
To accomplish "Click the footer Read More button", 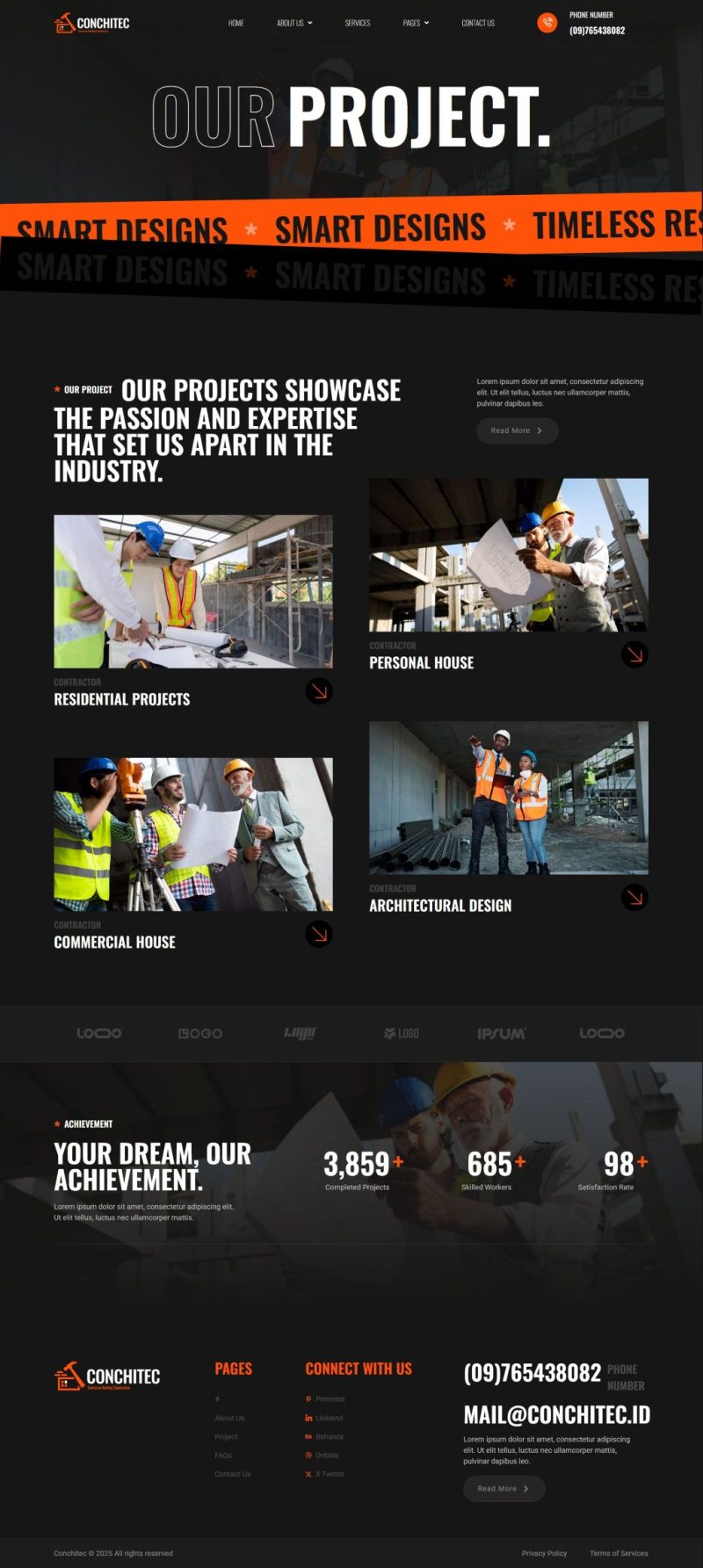I will (504, 1488).
